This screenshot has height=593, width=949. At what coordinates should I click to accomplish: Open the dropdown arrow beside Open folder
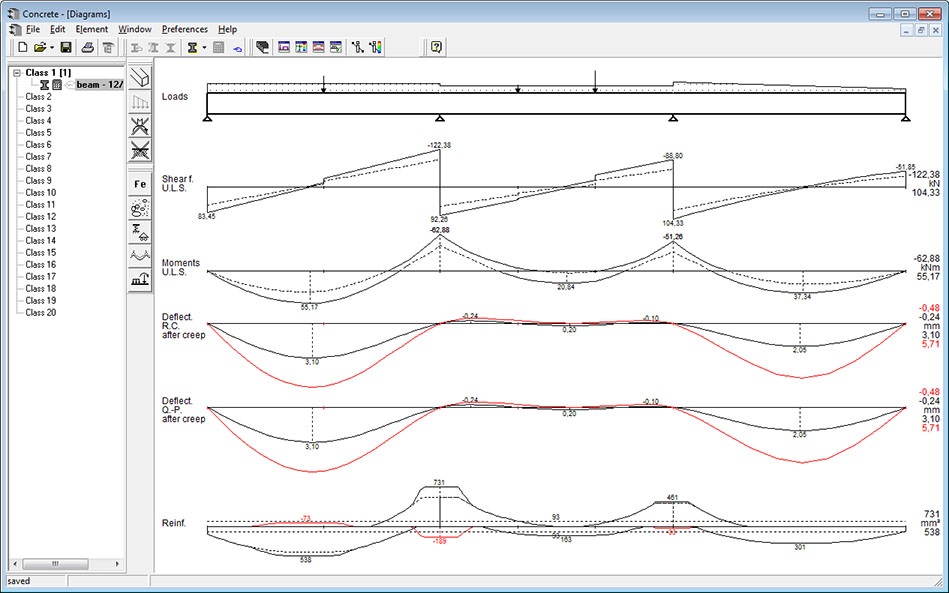[51, 47]
